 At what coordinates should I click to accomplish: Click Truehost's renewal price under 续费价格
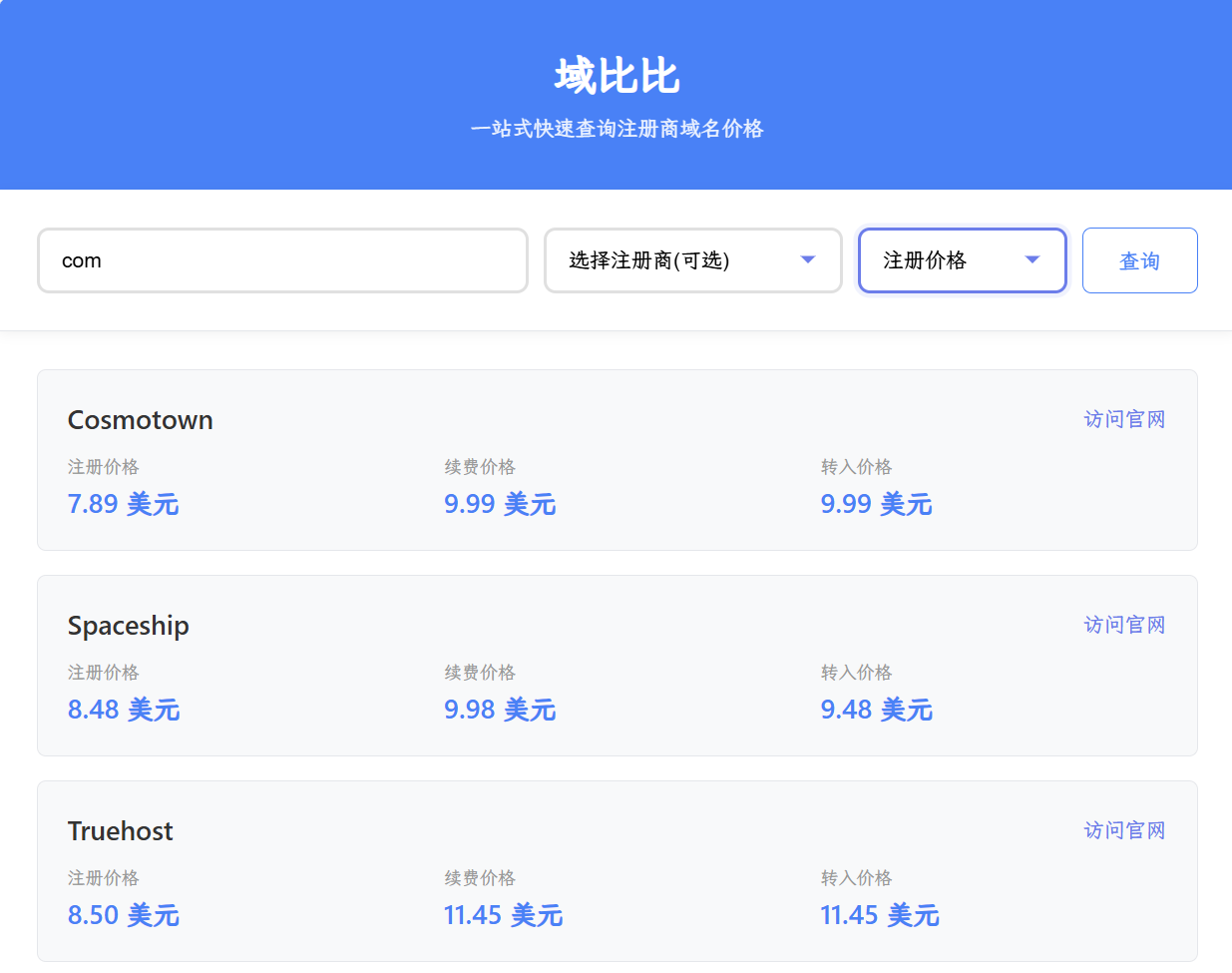[x=504, y=915]
